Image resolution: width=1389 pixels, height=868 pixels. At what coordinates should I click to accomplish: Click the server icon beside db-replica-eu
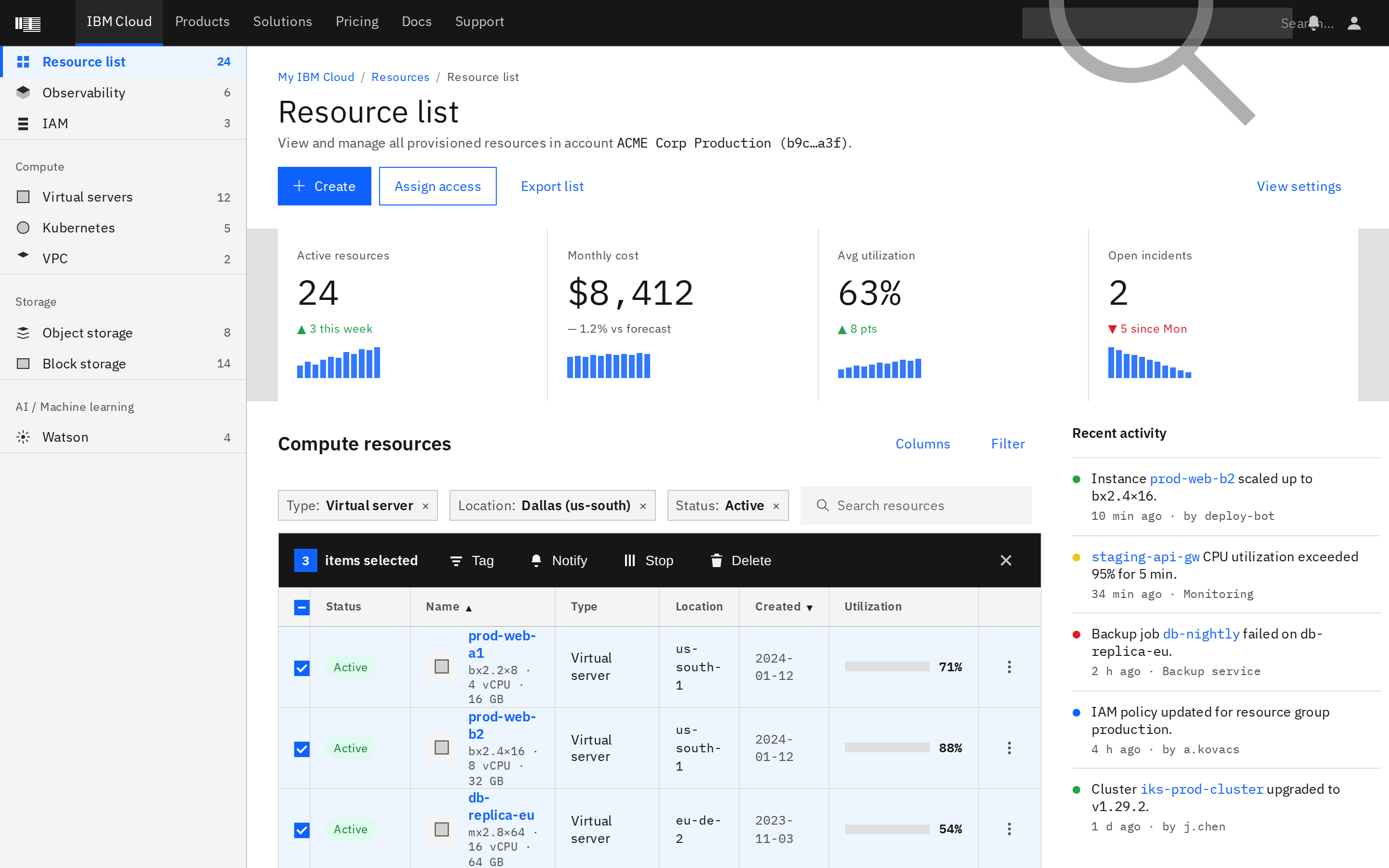(x=441, y=829)
